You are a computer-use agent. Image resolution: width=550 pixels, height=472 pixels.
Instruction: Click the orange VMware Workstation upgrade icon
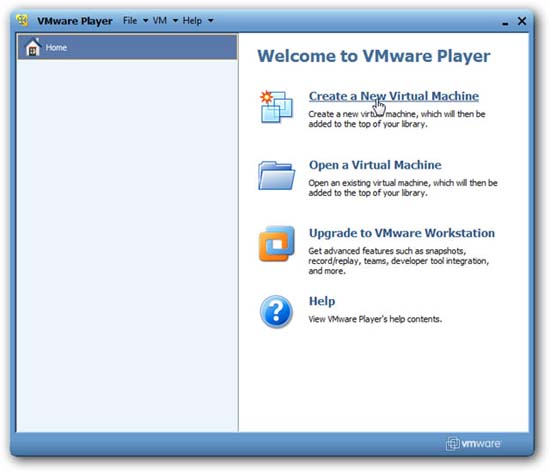pyautogui.click(x=276, y=244)
